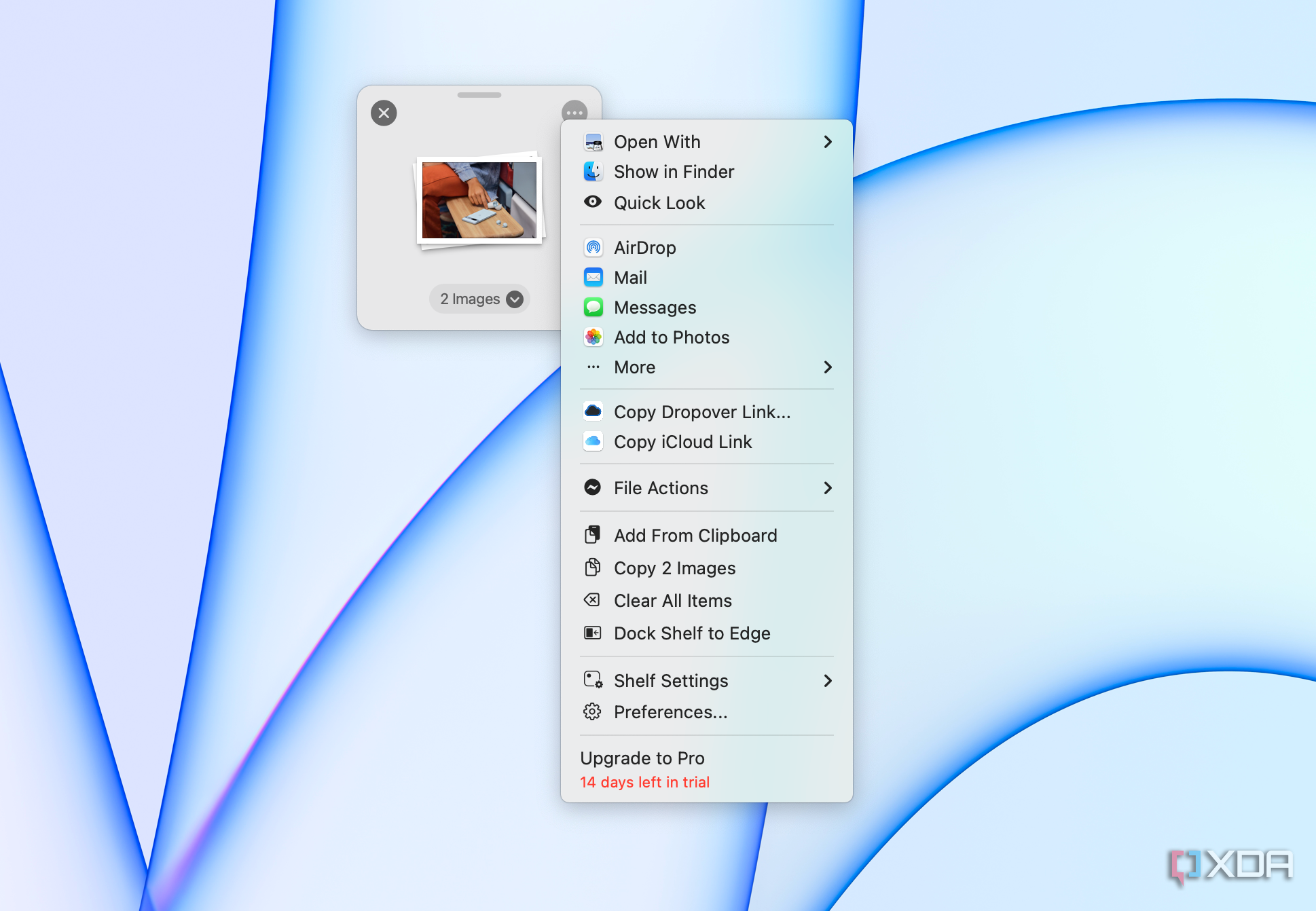Send via Messages menu item
The height and width of the screenshot is (911, 1316).
(707, 308)
